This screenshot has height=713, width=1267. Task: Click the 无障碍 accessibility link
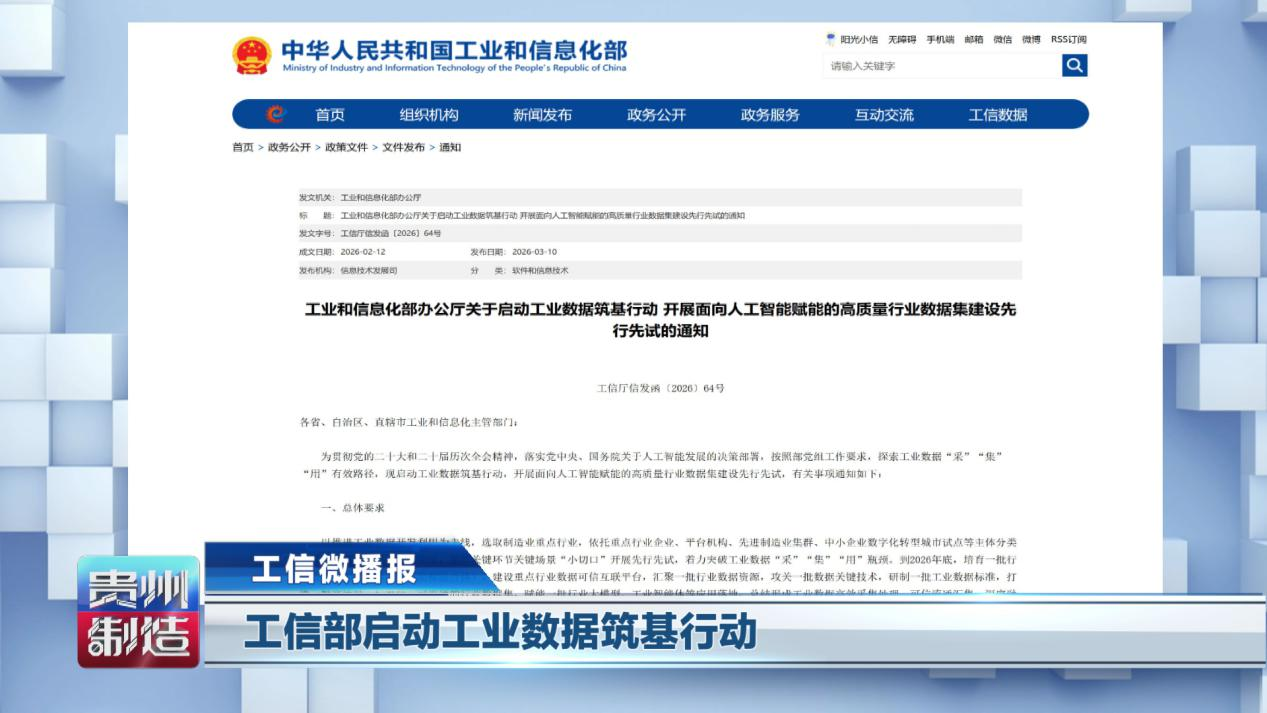click(x=902, y=40)
